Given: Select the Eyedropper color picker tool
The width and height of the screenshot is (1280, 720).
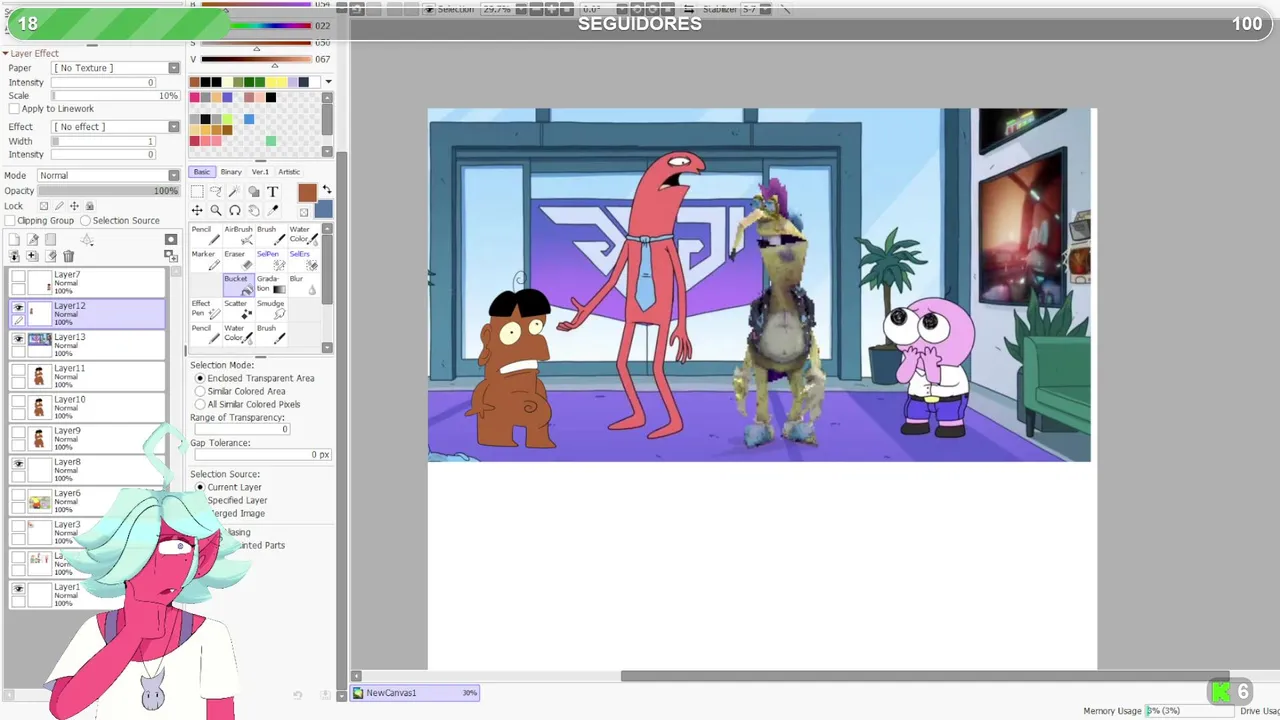Looking at the screenshot, I should click(273, 210).
